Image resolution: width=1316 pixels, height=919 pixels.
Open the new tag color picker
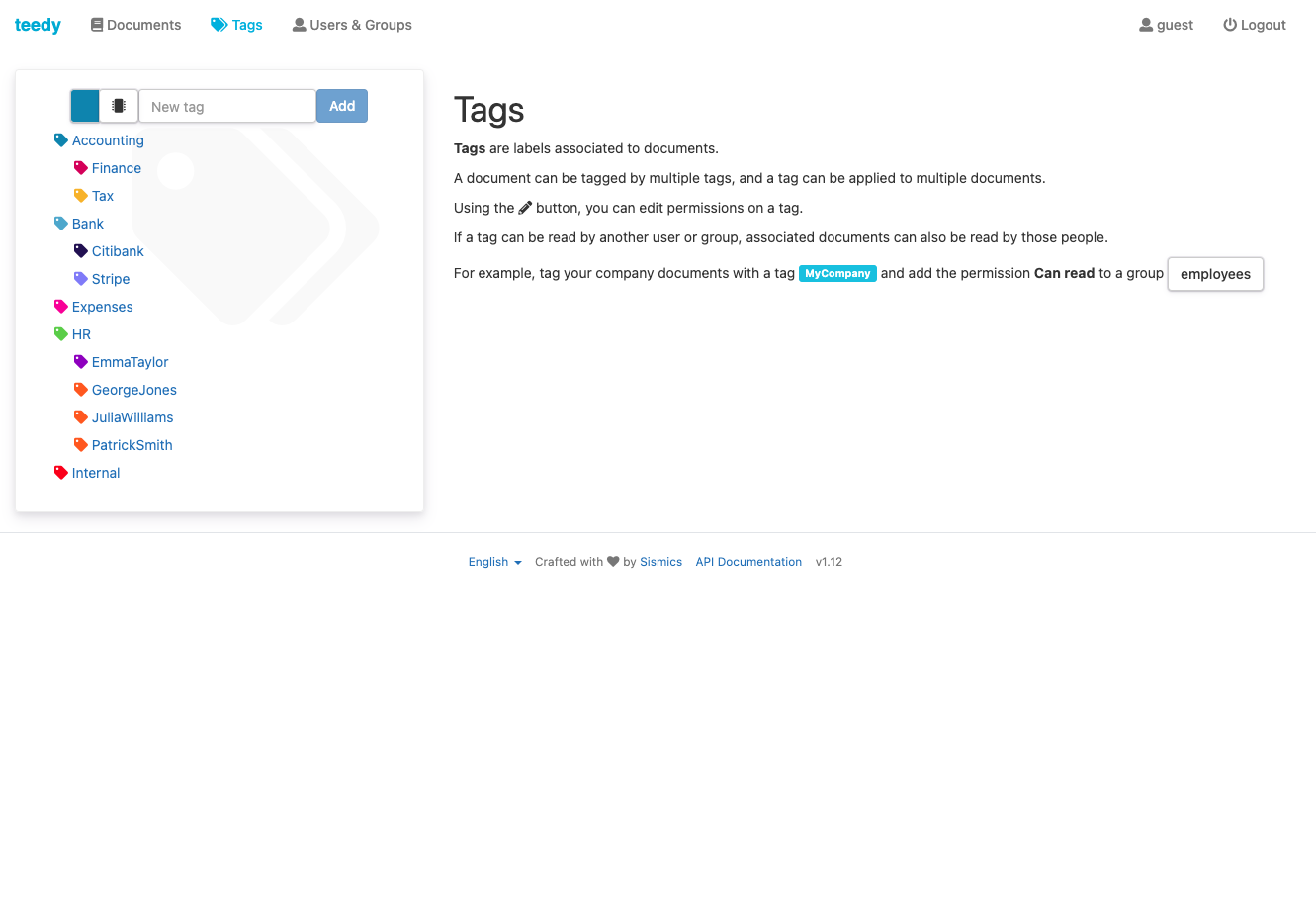click(x=85, y=106)
